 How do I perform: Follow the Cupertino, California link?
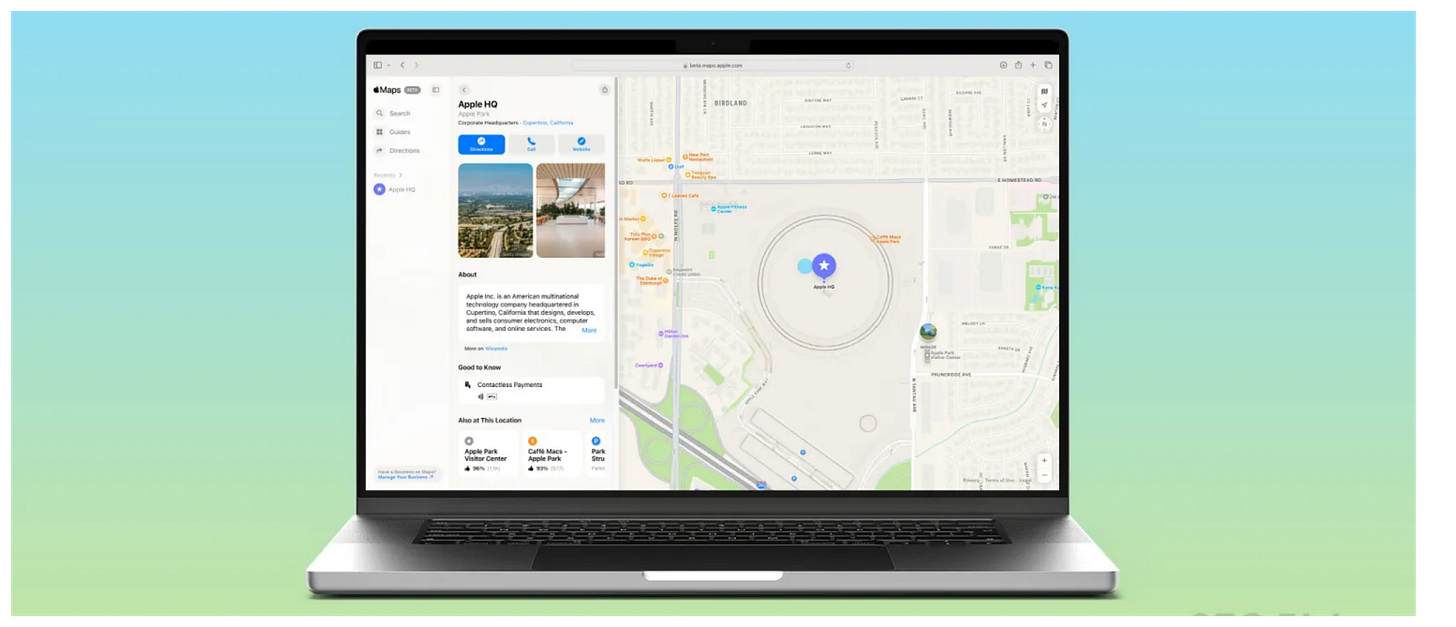click(x=548, y=123)
